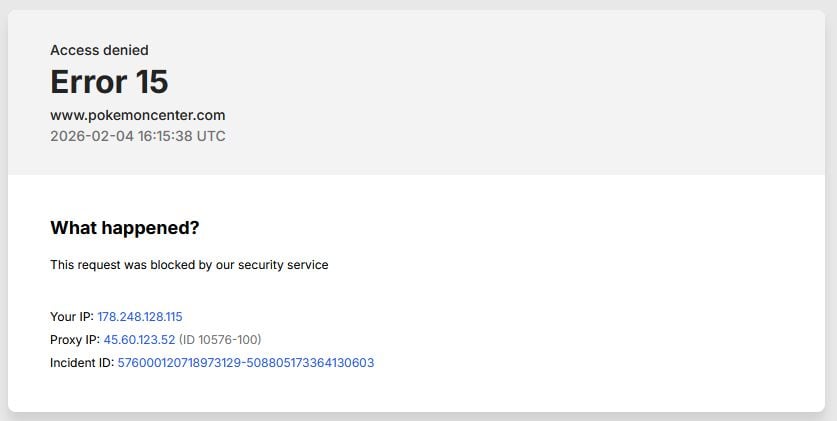Click the blocked by security service message
This screenshot has width=837, height=421.
pyautogui.click(x=189, y=265)
